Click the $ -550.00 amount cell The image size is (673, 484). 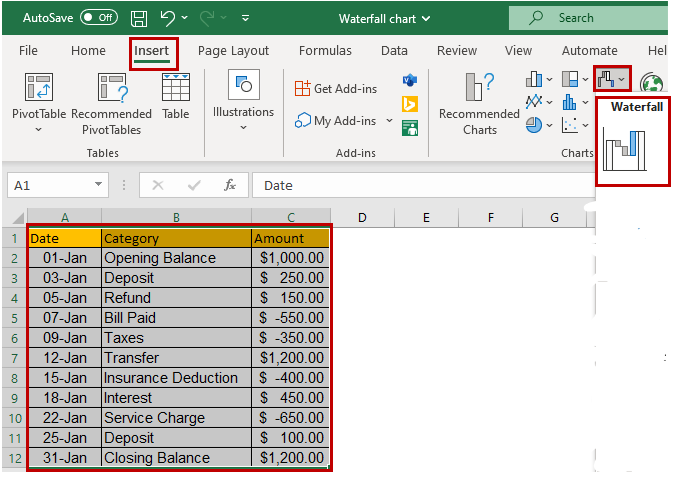(x=291, y=318)
